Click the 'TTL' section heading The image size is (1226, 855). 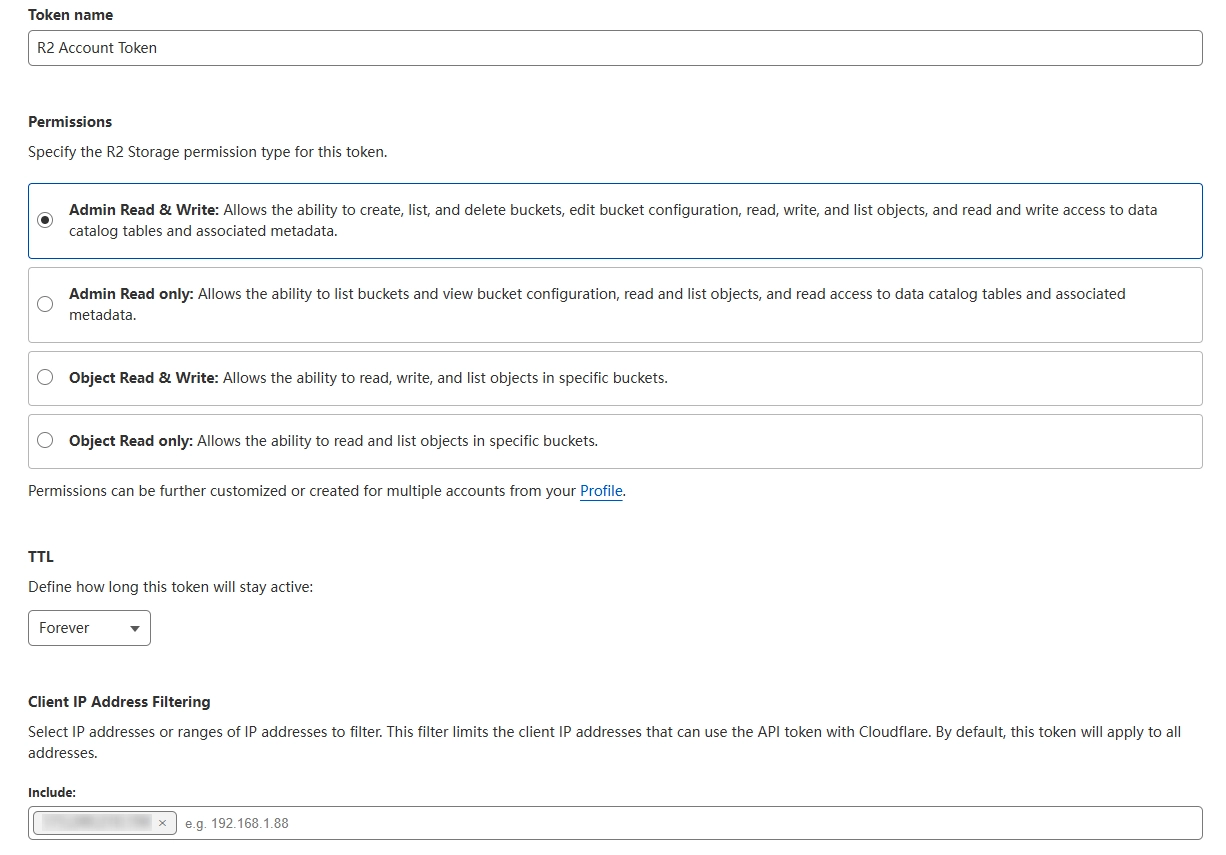(x=41, y=557)
